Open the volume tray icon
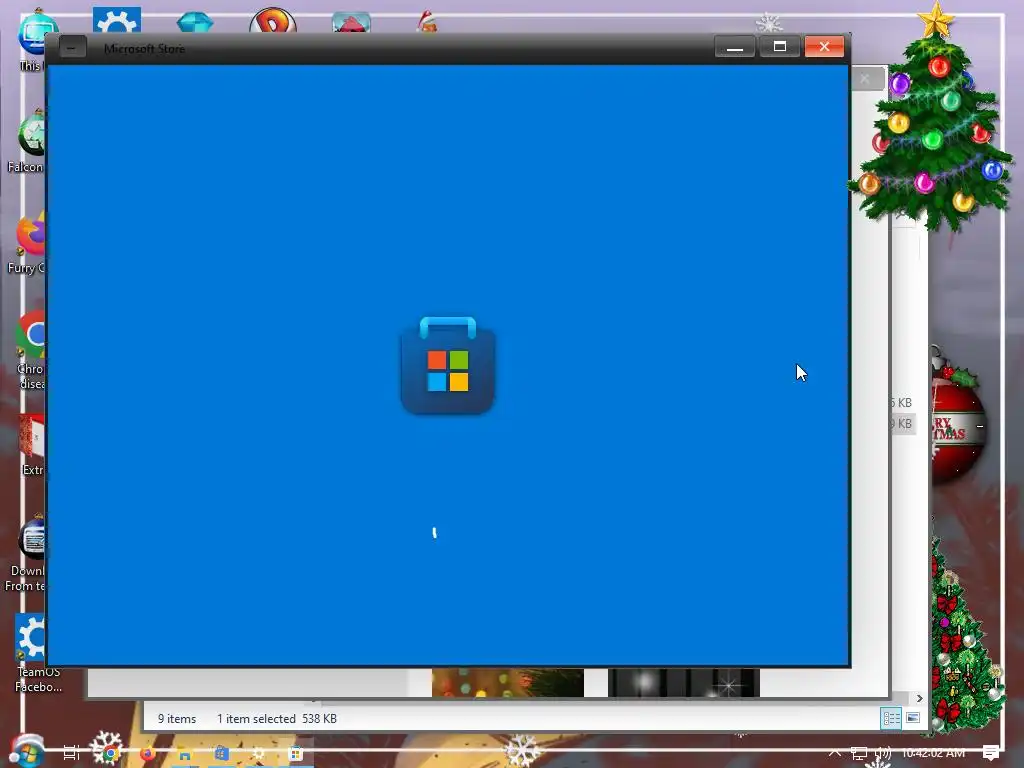The height and width of the screenshot is (768, 1024). [883, 754]
